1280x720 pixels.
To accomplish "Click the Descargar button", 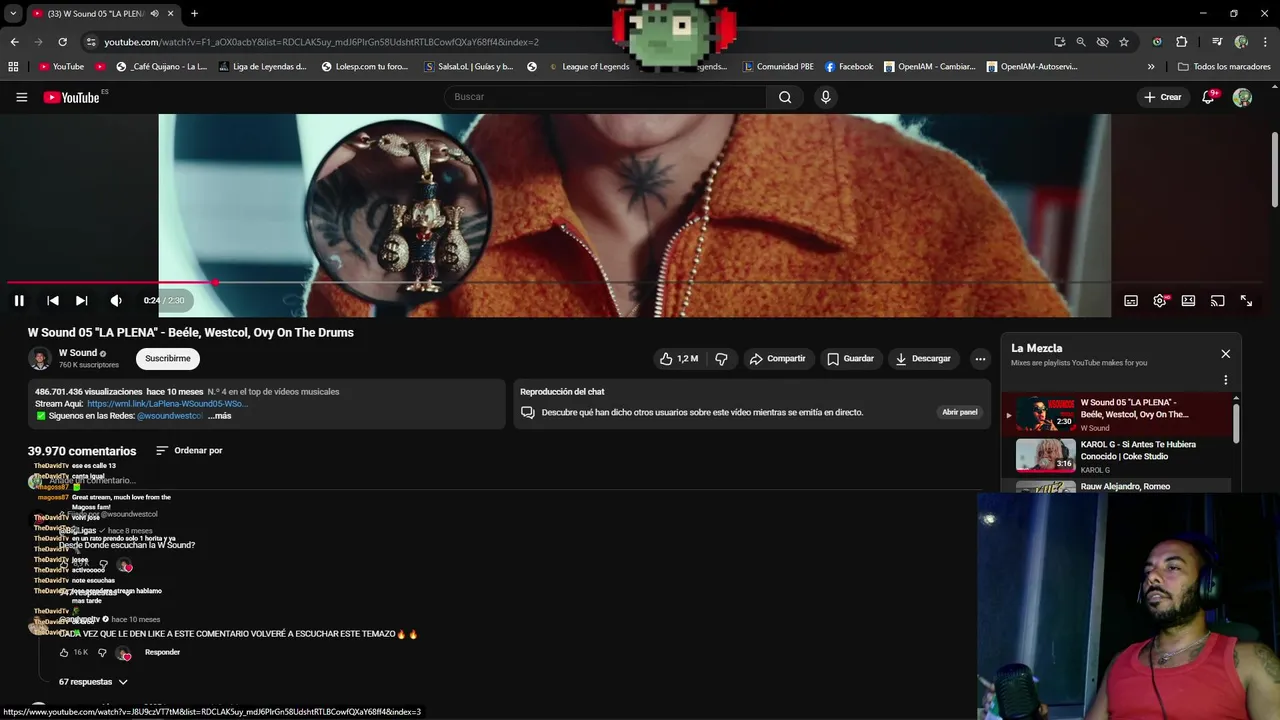I will point(923,358).
